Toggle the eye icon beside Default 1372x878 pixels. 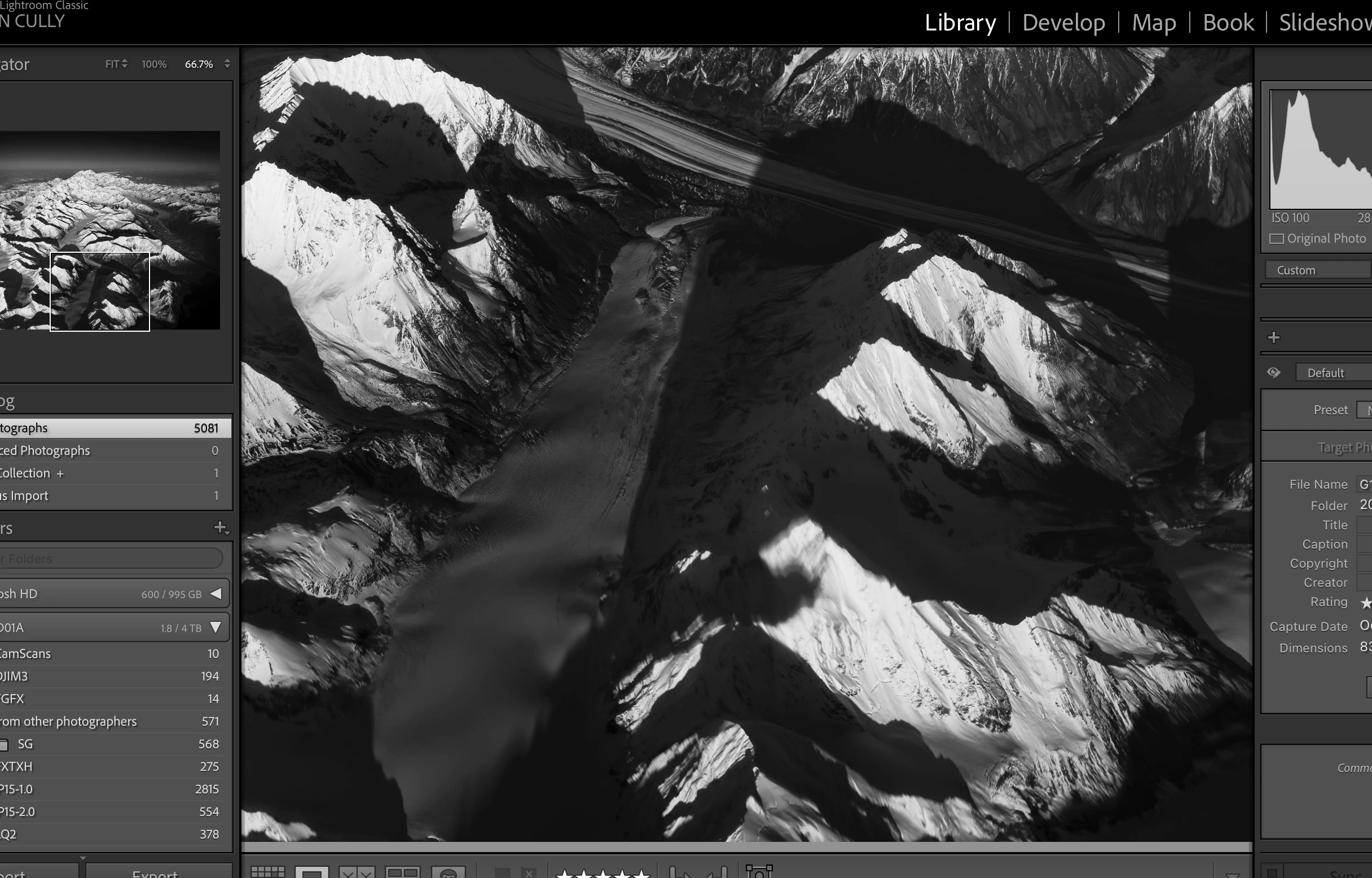click(x=1274, y=373)
